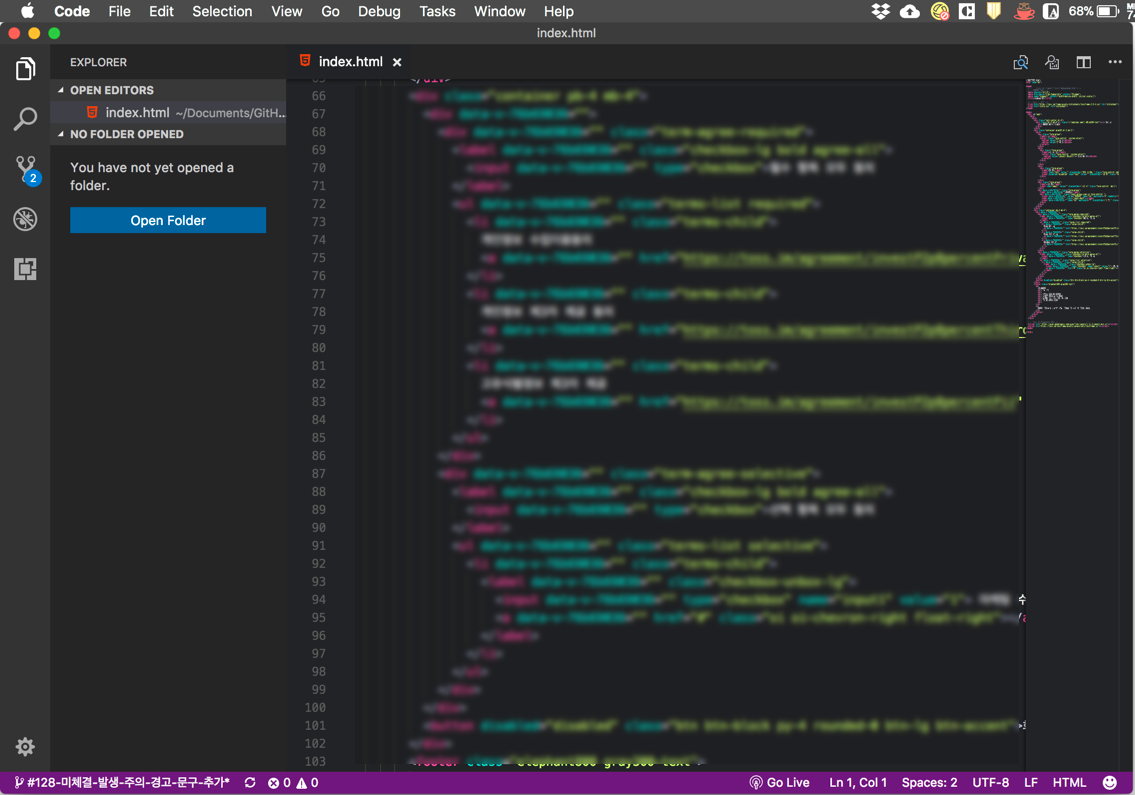Split the editor with split icon

point(1084,62)
